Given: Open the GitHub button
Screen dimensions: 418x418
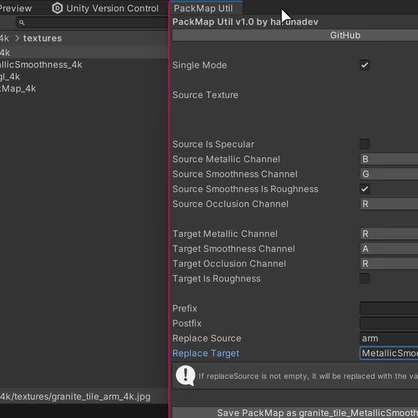Looking at the screenshot, I should pyautogui.click(x=295, y=35).
